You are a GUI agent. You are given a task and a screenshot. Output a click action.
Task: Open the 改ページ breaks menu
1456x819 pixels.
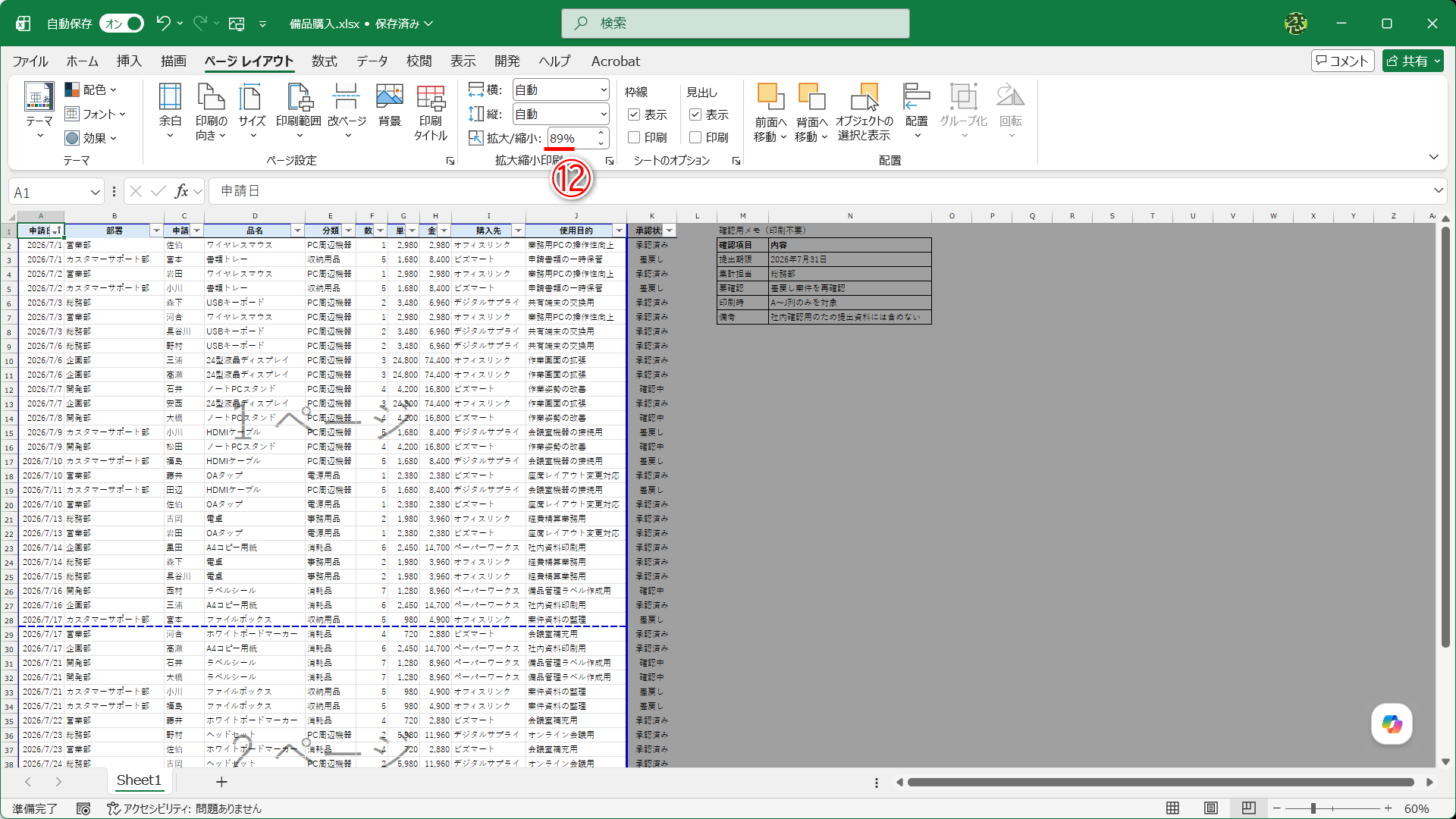point(347,111)
